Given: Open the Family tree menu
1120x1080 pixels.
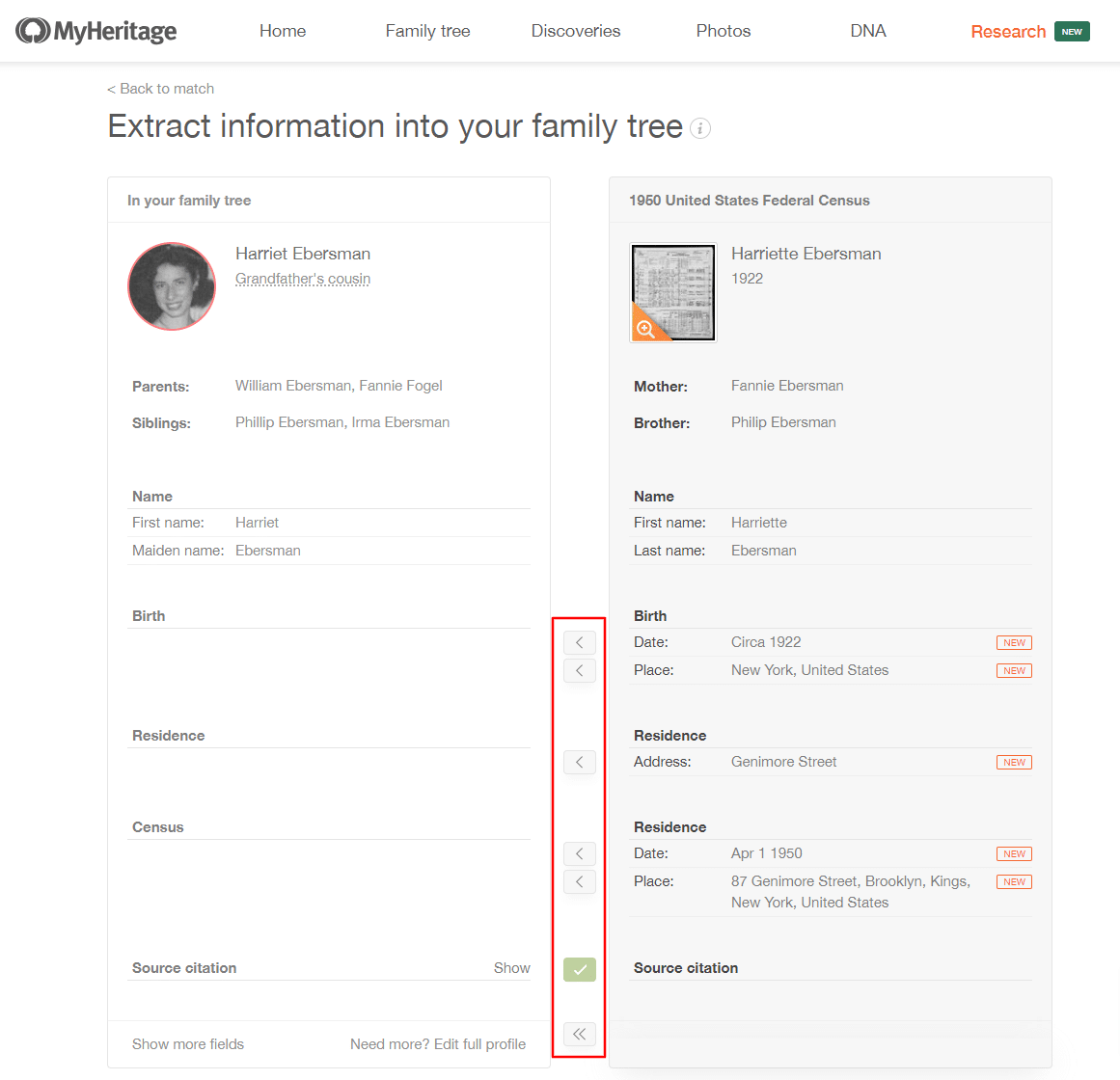Looking at the screenshot, I should click(428, 32).
